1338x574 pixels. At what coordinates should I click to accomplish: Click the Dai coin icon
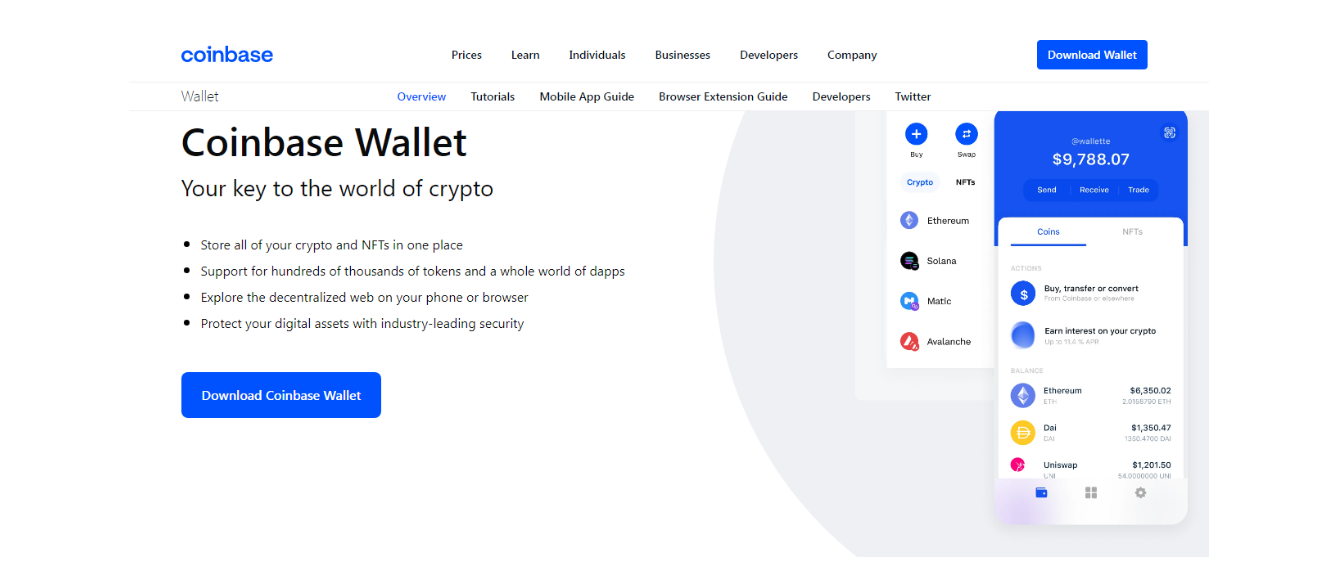[1022, 432]
